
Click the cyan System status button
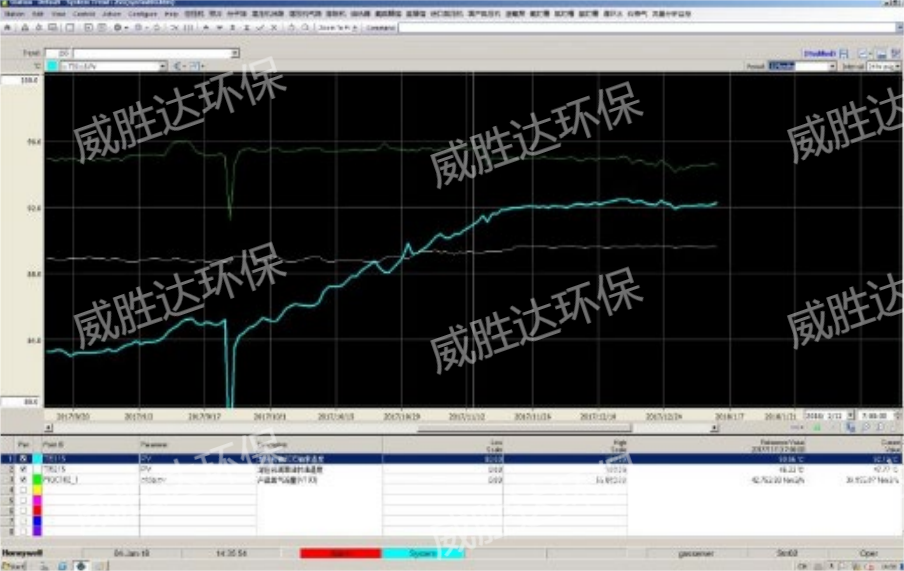[420, 552]
